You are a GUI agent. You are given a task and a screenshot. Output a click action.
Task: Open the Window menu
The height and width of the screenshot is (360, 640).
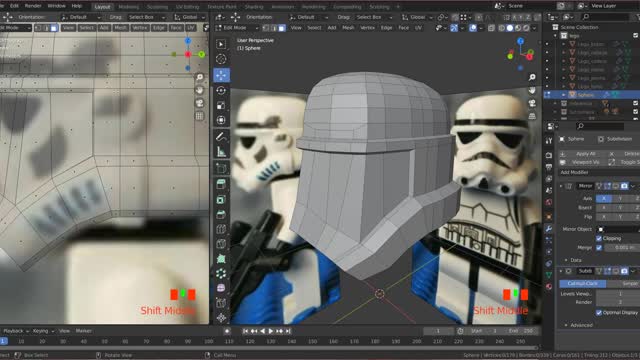coord(56,6)
